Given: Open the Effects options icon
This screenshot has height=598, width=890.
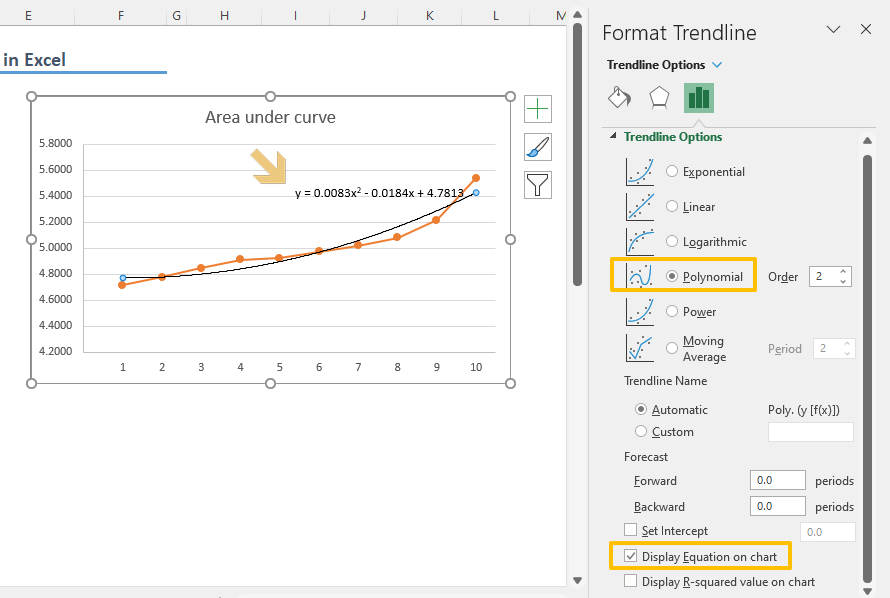Looking at the screenshot, I should point(658,98).
